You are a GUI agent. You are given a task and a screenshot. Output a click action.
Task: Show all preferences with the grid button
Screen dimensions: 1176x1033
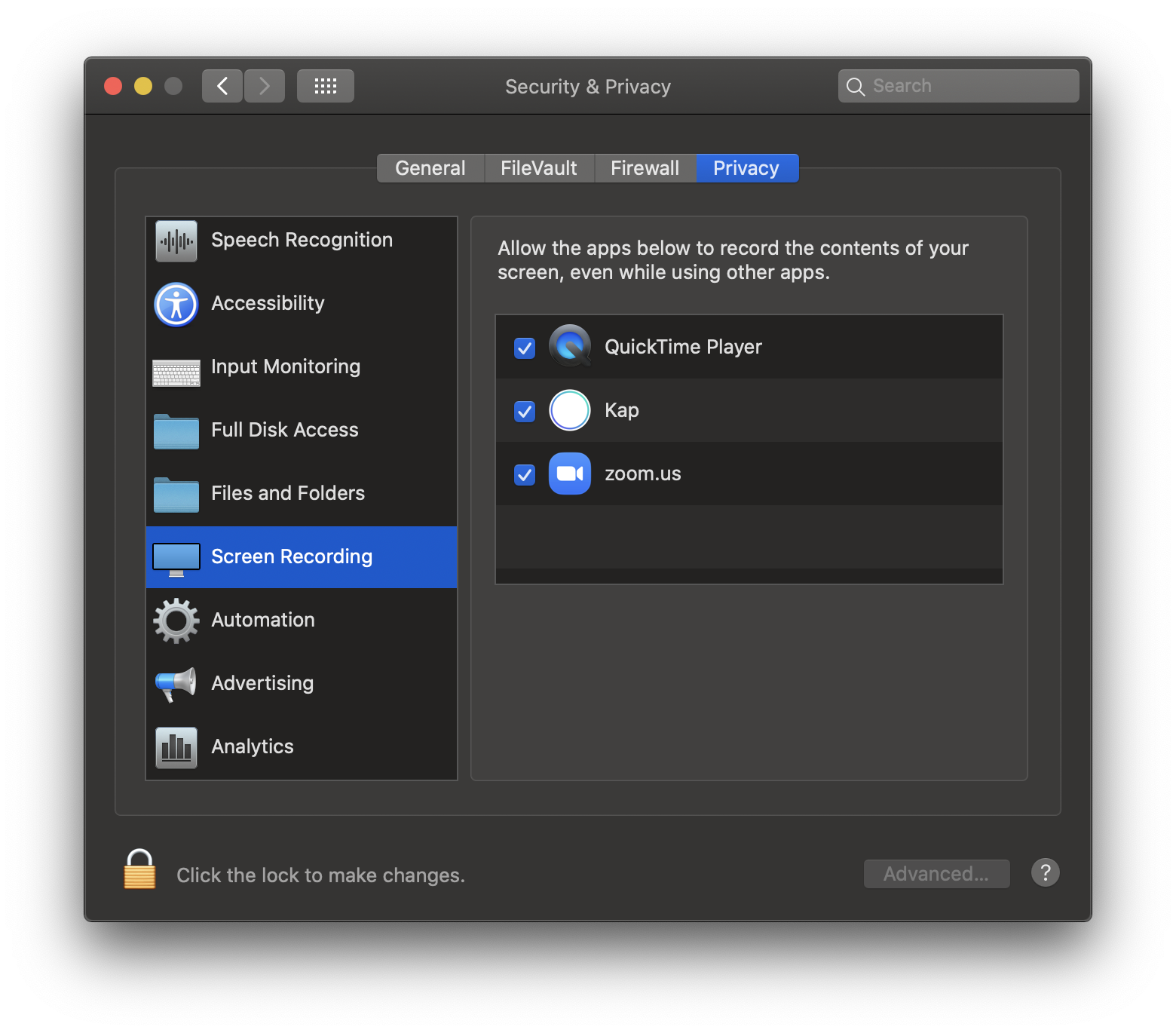[326, 86]
